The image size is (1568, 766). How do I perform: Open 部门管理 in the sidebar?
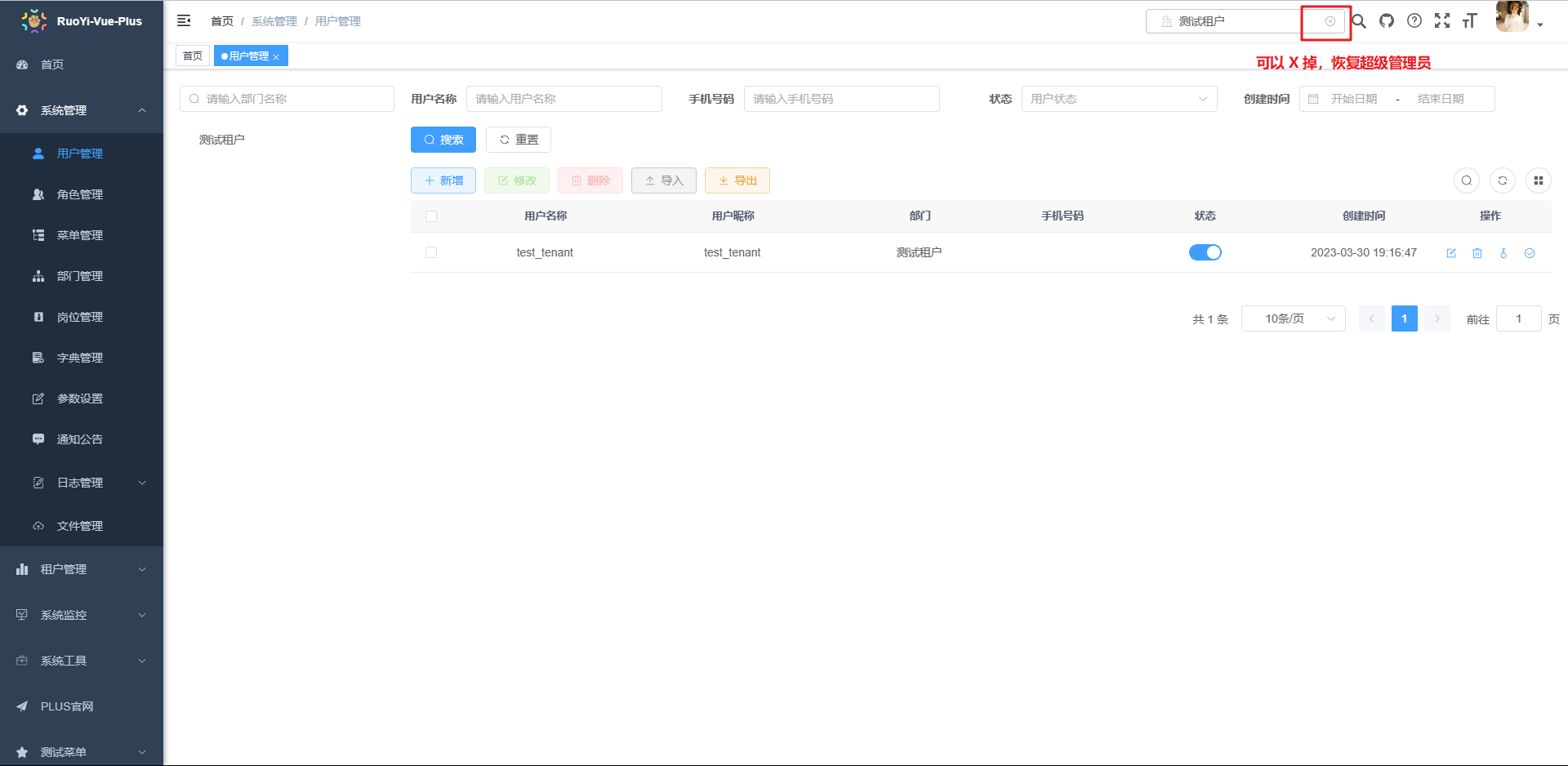coord(82,276)
